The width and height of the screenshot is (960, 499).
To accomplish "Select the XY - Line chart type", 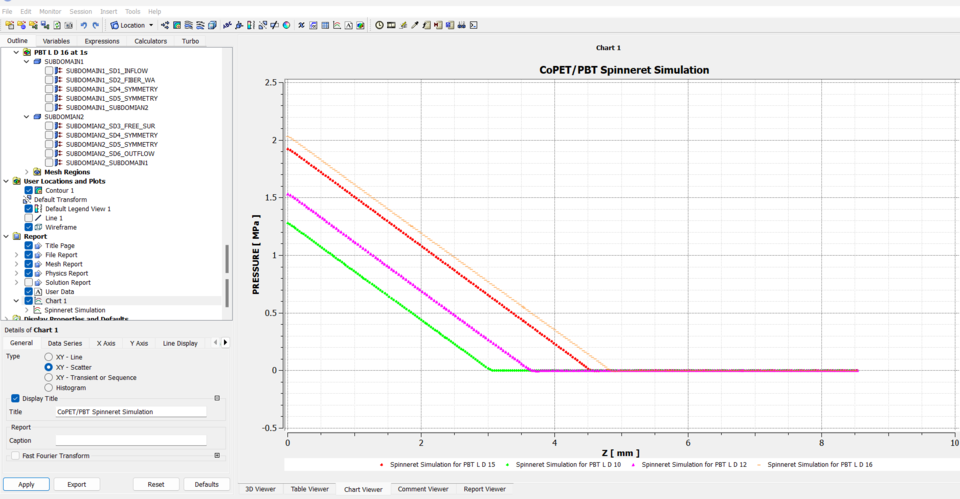I will coord(48,356).
